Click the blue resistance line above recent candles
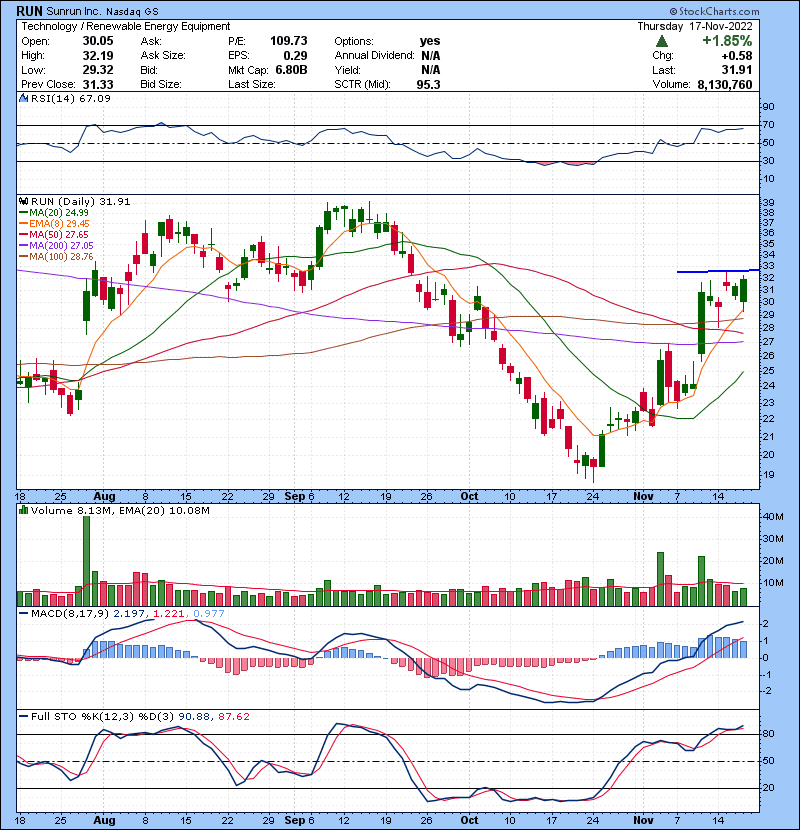 click(x=718, y=271)
